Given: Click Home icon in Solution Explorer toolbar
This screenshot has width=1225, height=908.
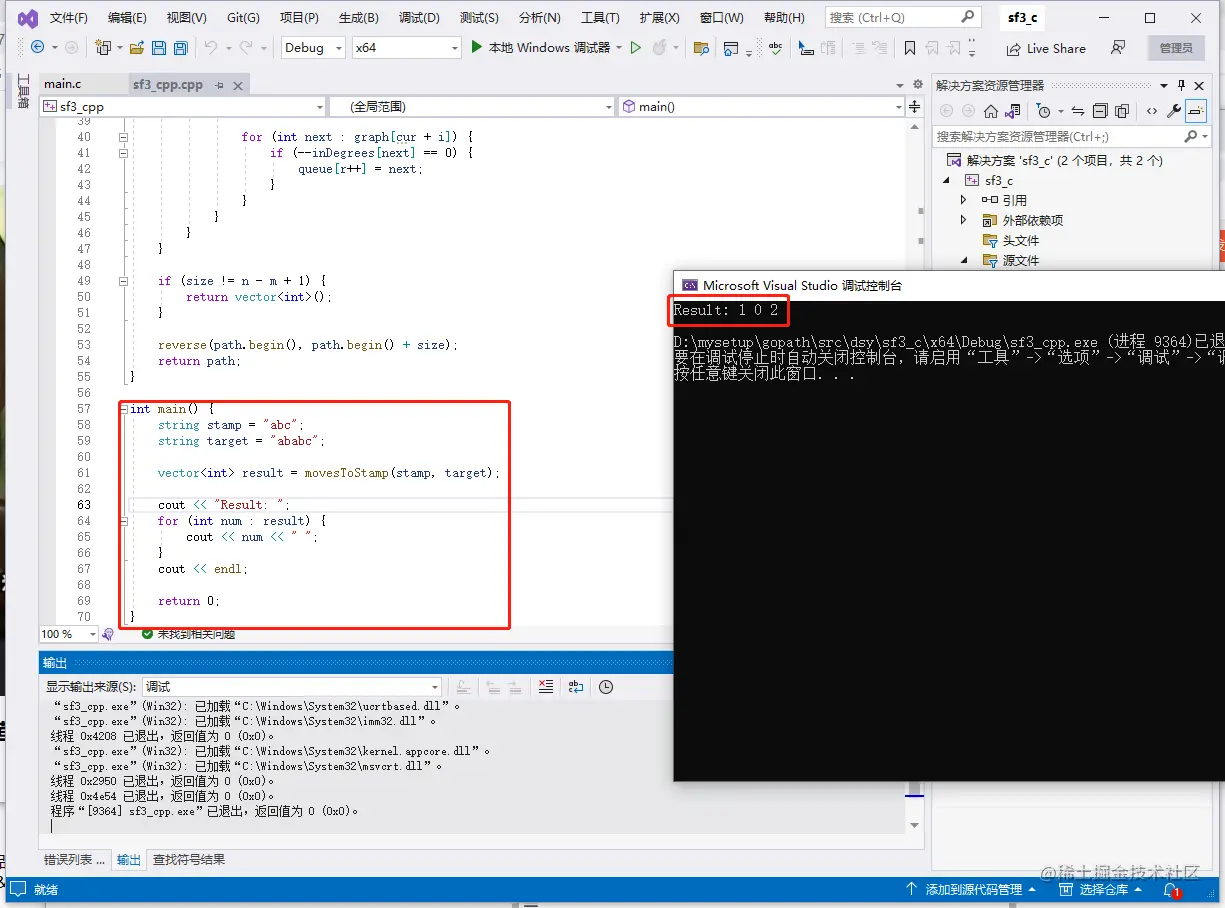Looking at the screenshot, I should pos(990,111).
